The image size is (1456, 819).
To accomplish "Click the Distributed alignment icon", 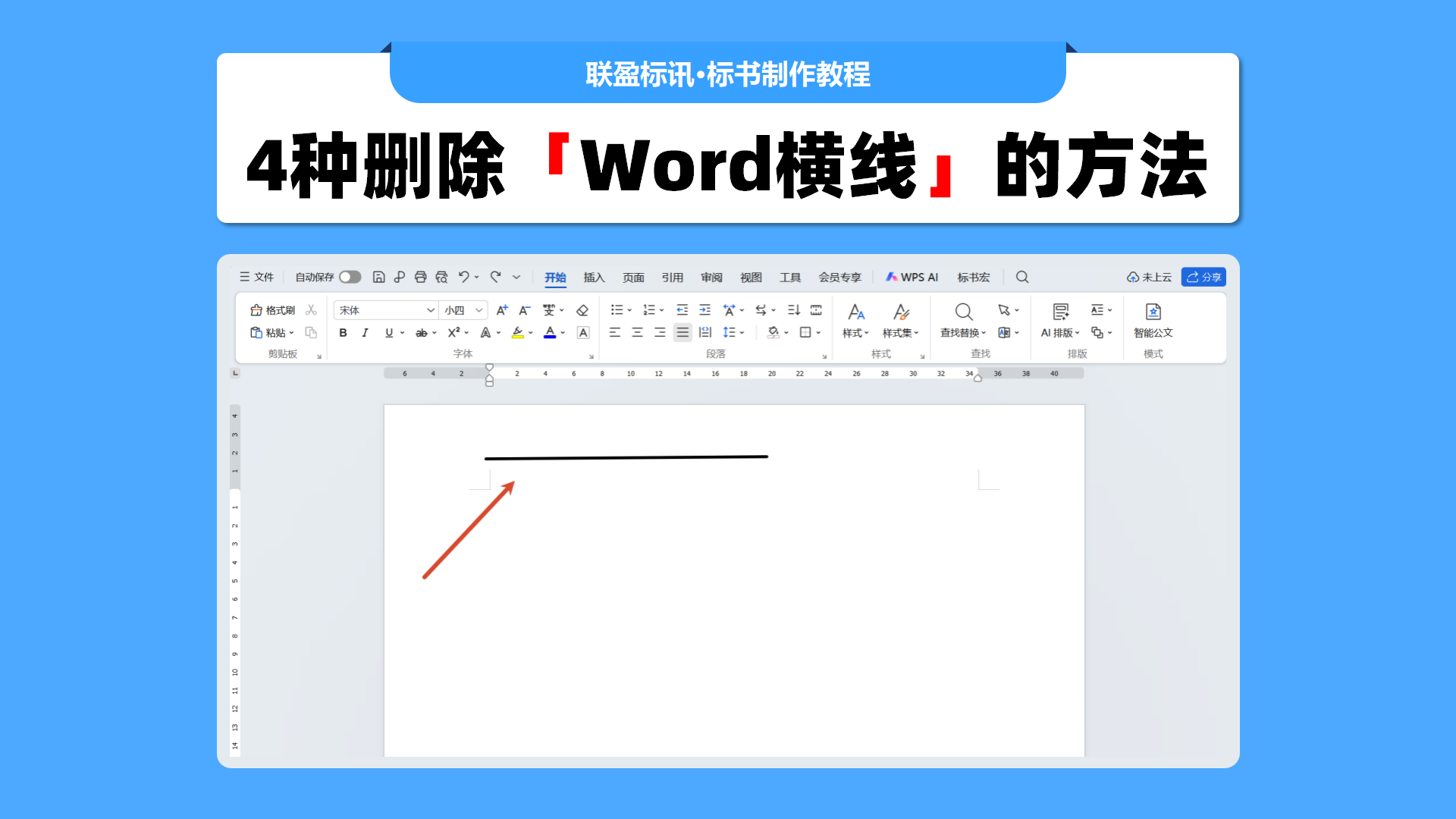I will pos(705,332).
